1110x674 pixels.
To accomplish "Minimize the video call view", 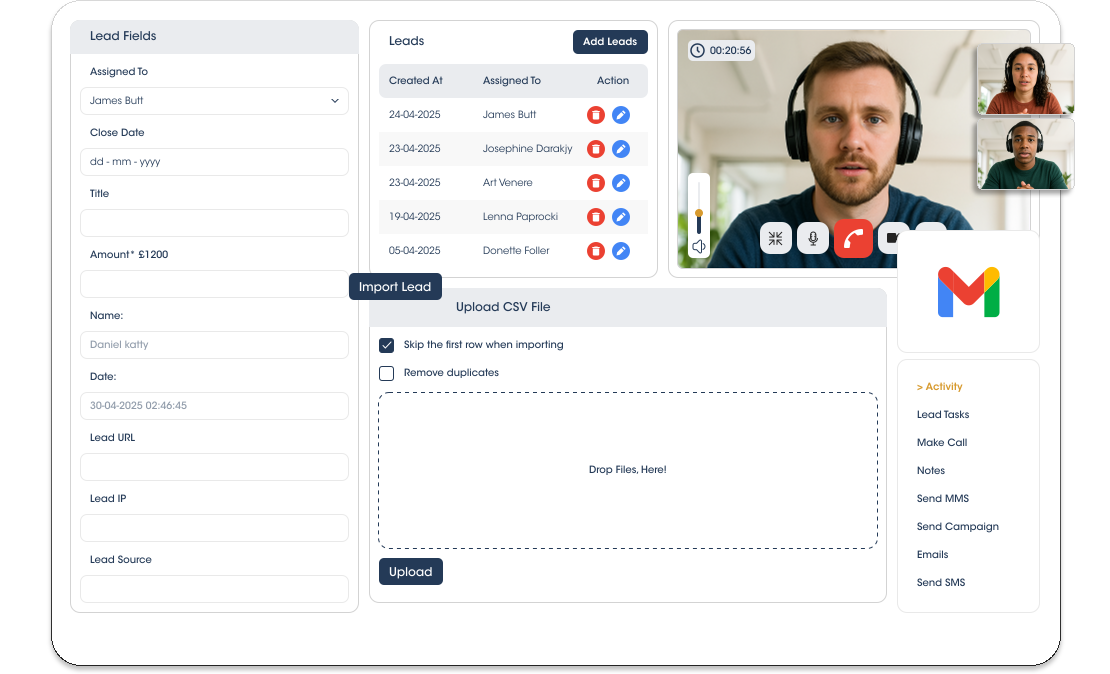I will [x=775, y=239].
